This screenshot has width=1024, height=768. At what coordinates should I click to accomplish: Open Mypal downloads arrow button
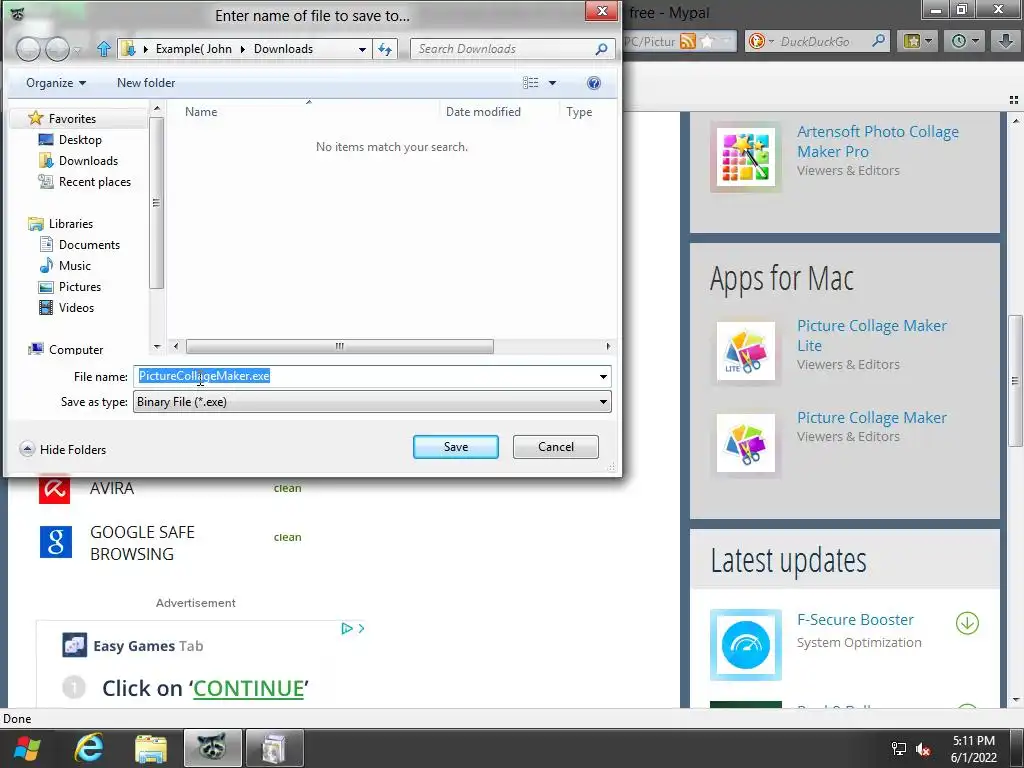(1006, 41)
